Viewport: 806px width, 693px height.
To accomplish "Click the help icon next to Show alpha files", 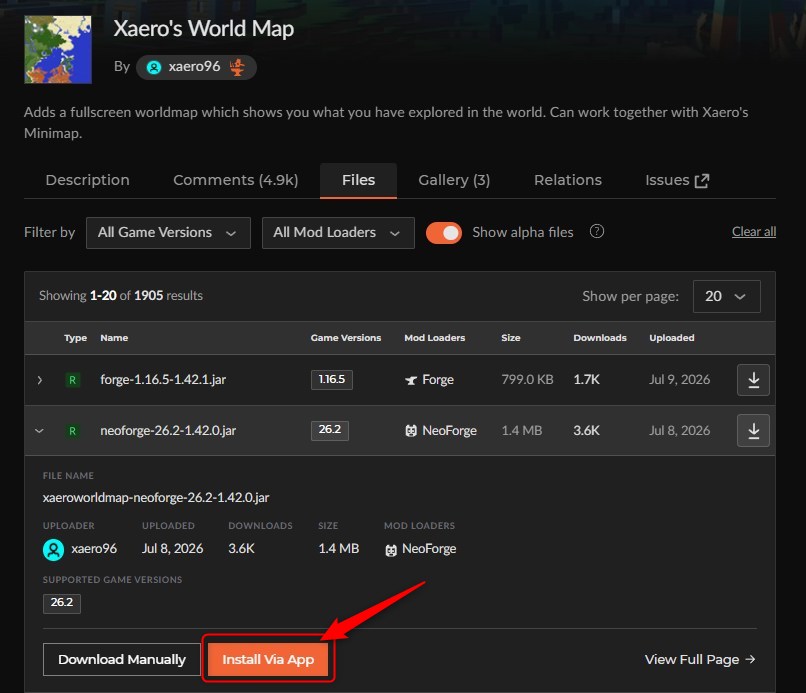I will click(596, 231).
